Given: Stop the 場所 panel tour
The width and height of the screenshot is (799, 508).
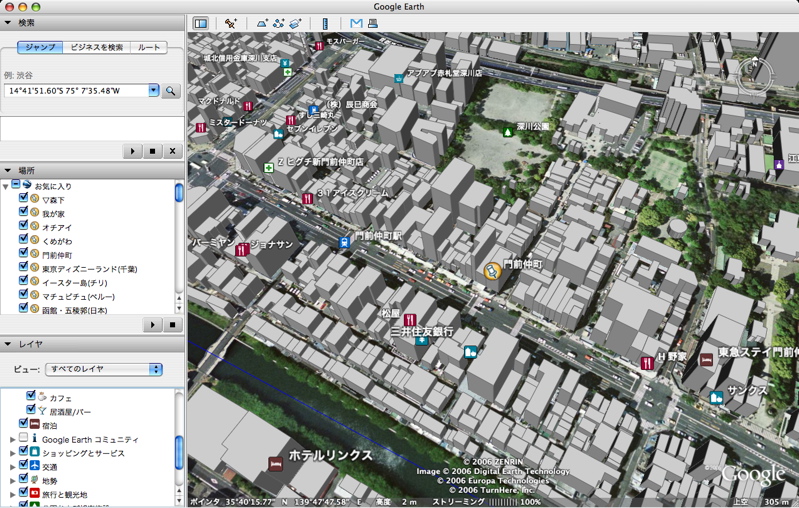Looking at the screenshot, I should [172, 325].
